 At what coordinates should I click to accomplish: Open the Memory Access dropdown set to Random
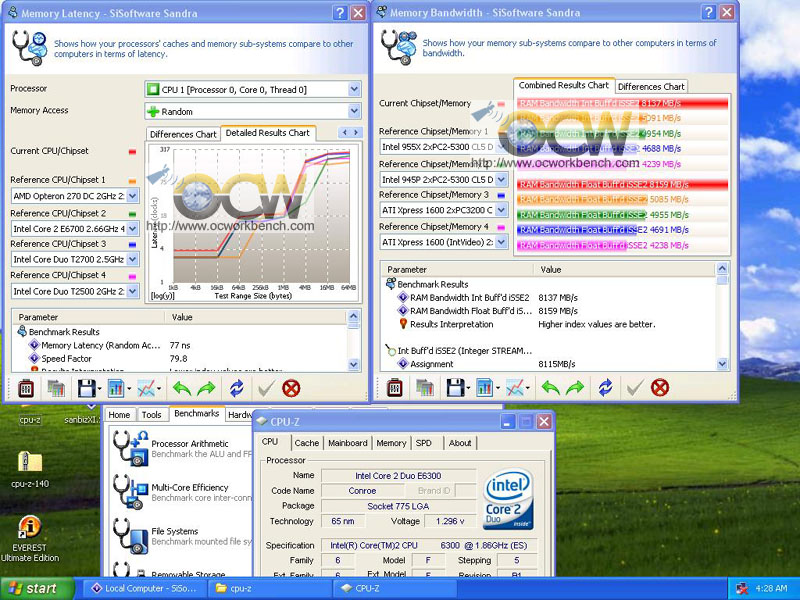point(354,111)
